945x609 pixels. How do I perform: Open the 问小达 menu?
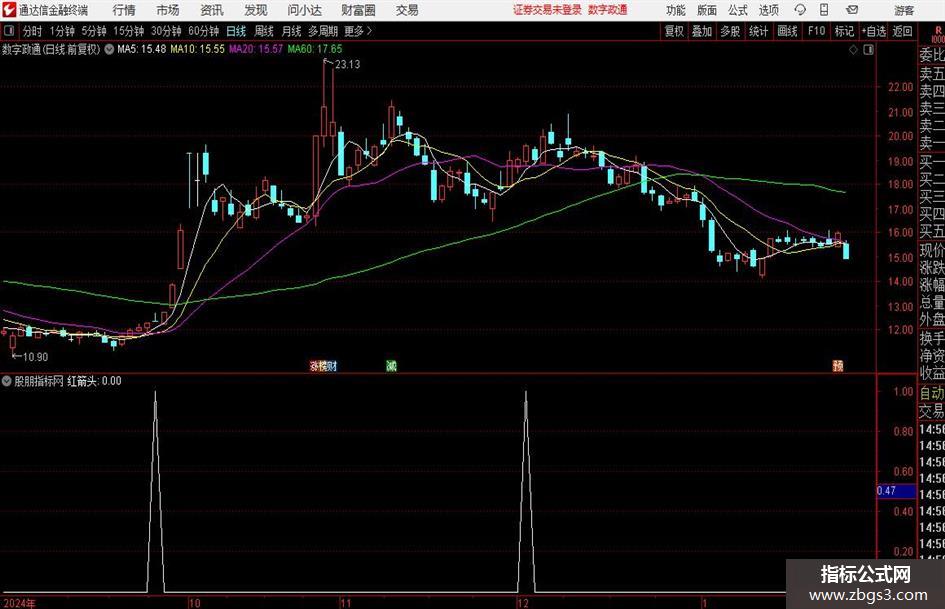(304, 10)
